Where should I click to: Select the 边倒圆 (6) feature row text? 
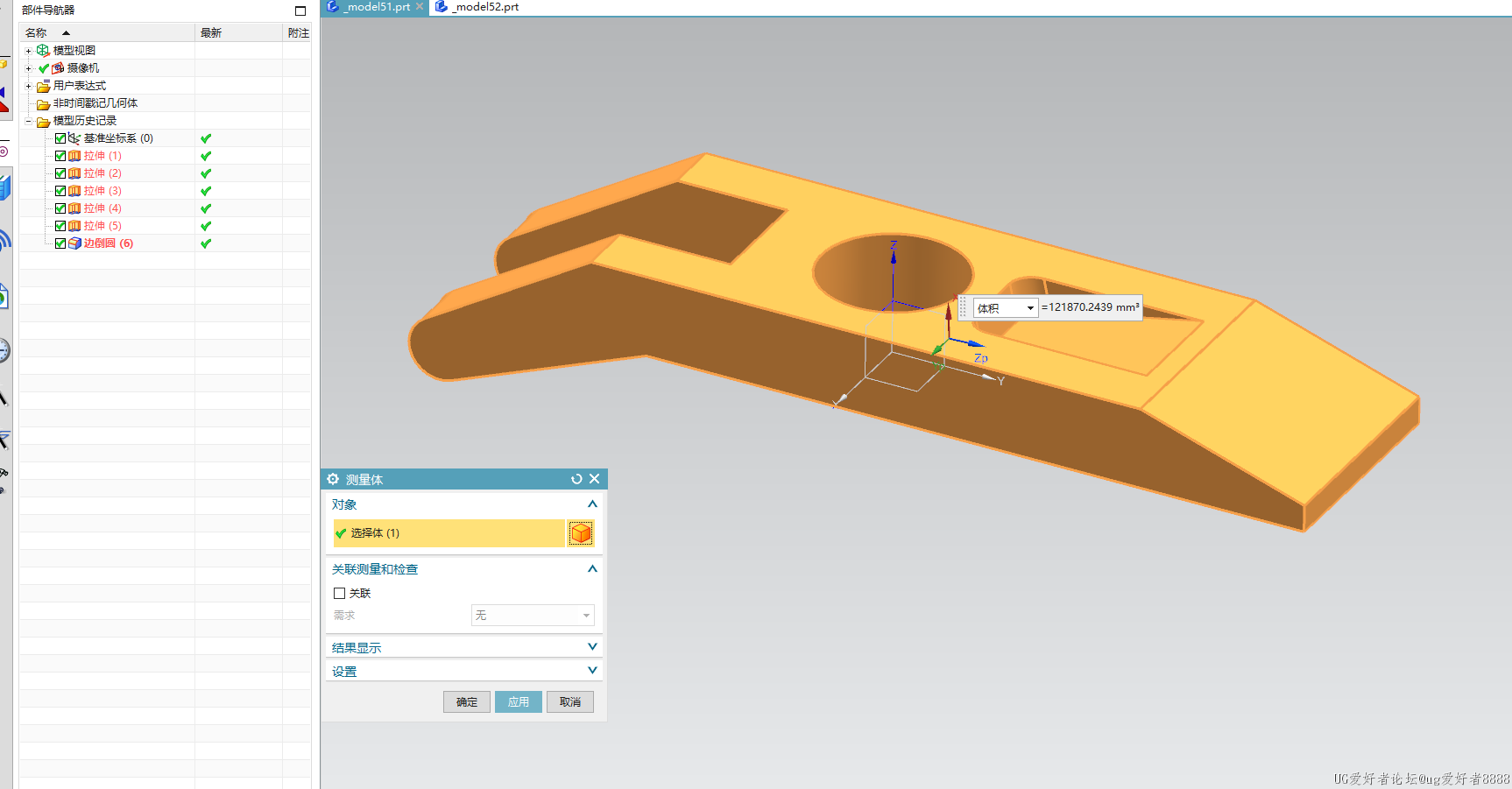click(x=109, y=243)
